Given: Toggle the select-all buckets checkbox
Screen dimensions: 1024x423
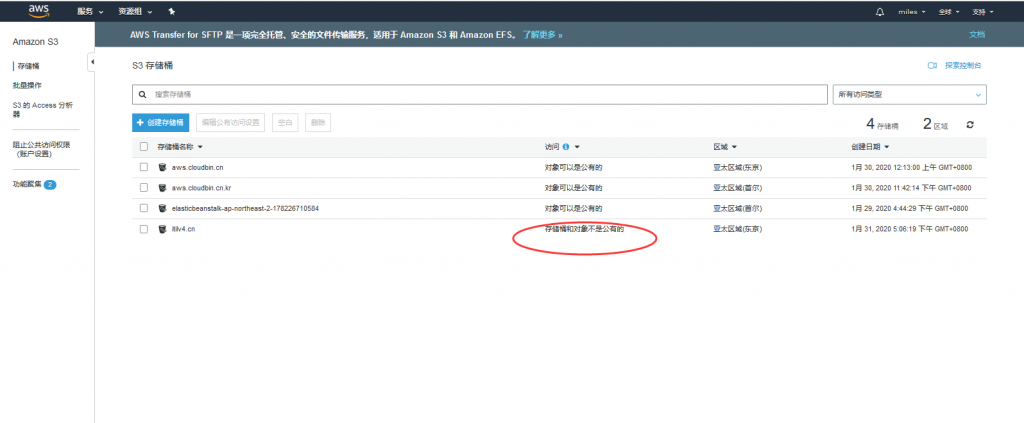Looking at the screenshot, I should pyautogui.click(x=144, y=147).
